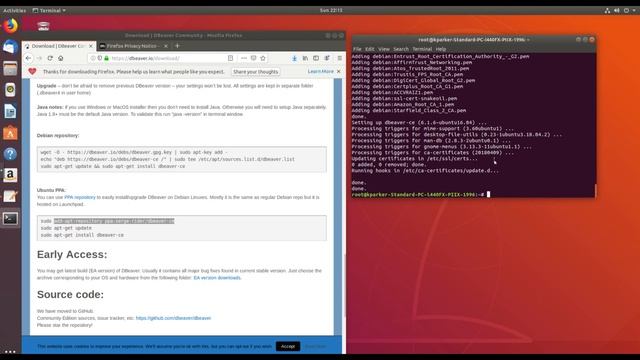640x360 pixels.
Task: Click the Firefox page vertical scrollbar
Action: 344,286
